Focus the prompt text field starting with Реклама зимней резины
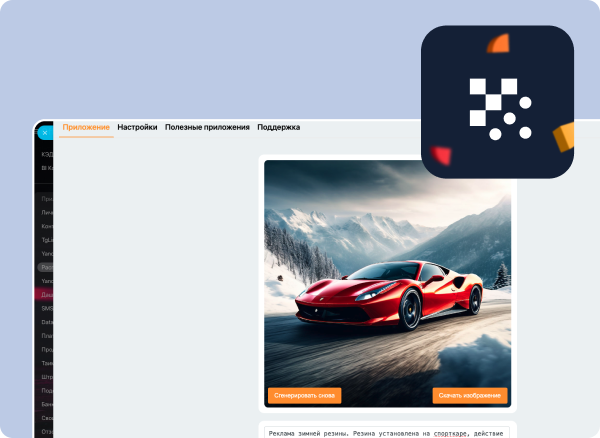 pos(387,432)
